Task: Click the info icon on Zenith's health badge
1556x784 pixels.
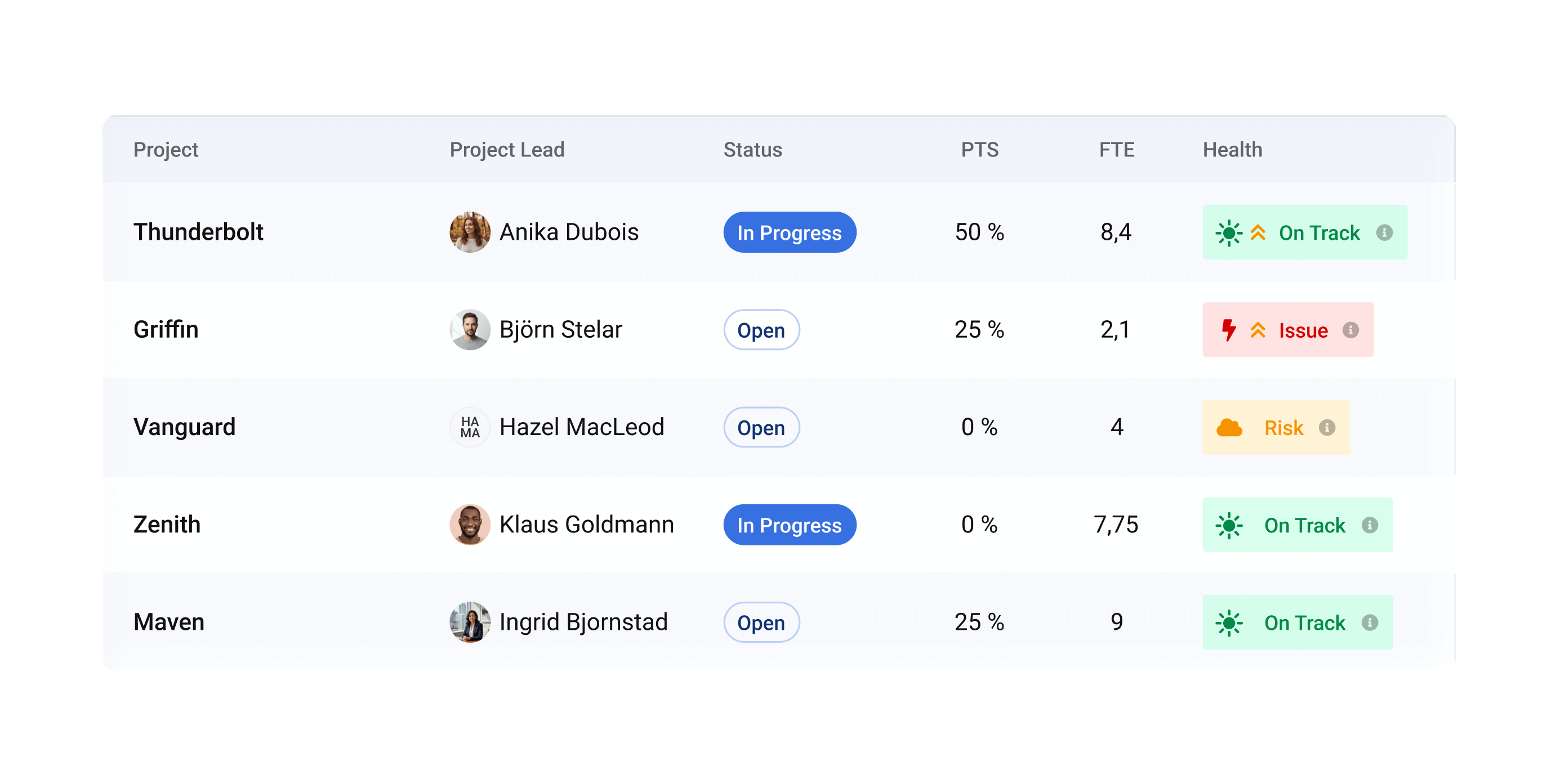Action: click(x=1370, y=525)
